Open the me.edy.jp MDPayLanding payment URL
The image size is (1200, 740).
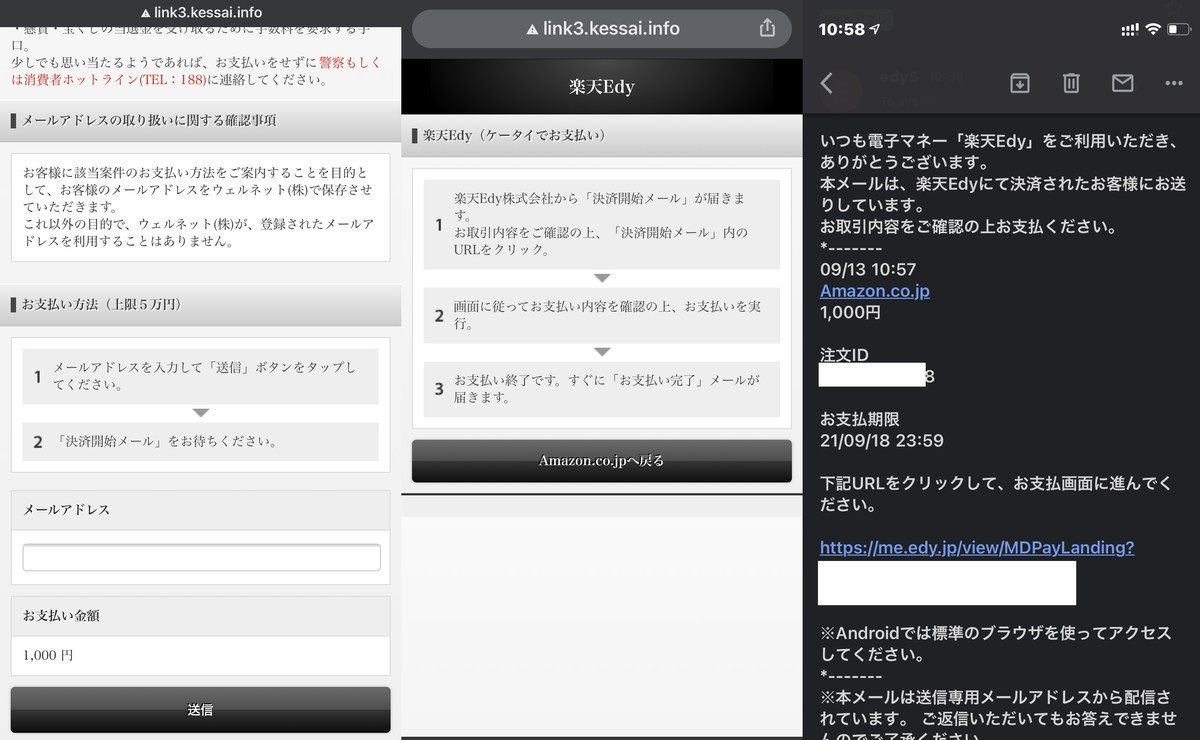pos(977,548)
